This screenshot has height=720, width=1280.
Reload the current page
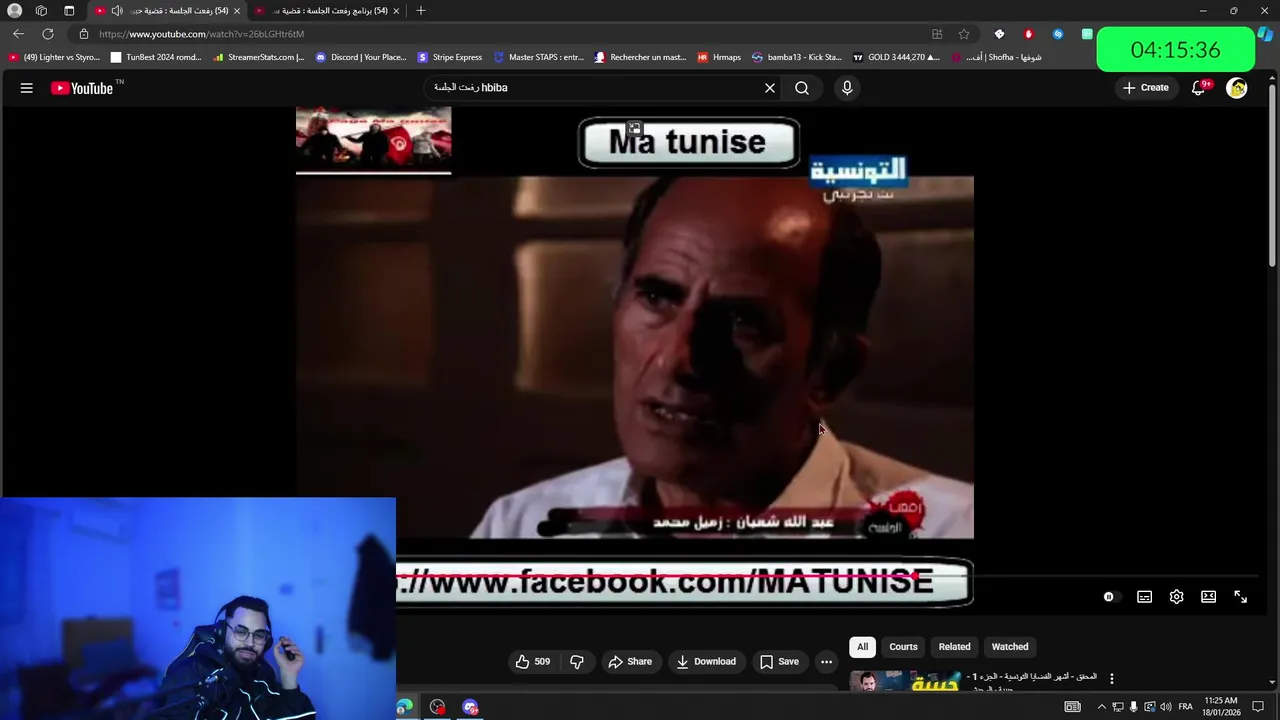[x=47, y=34]
